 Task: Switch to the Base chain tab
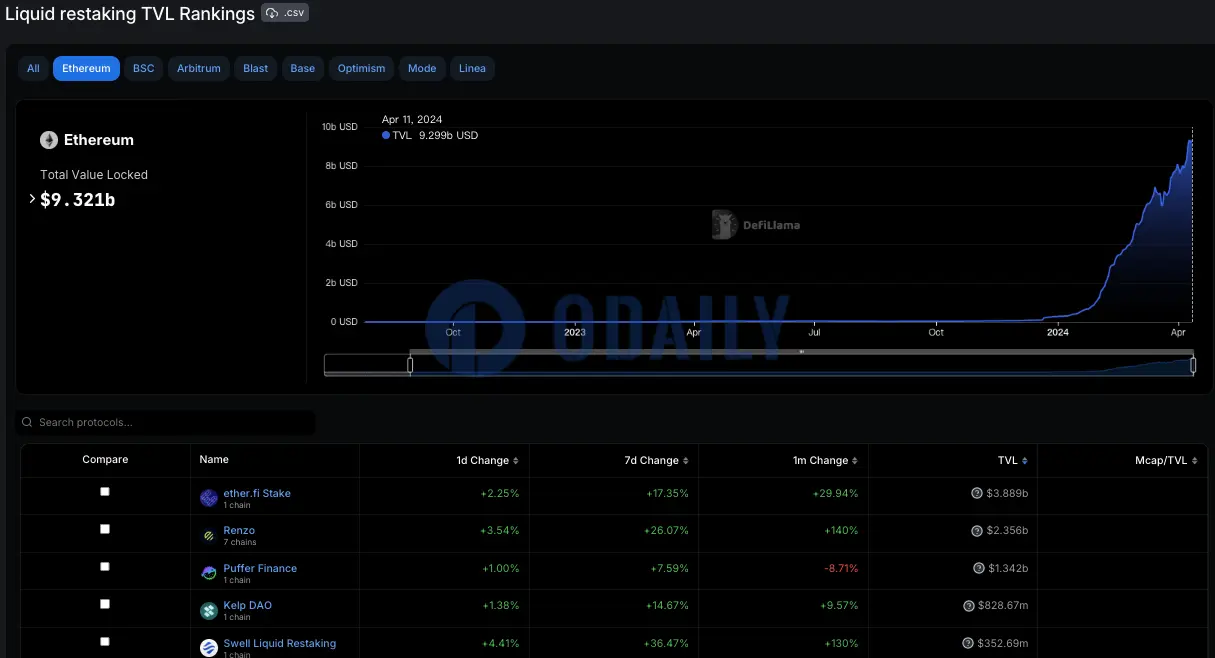pos(303,68)
